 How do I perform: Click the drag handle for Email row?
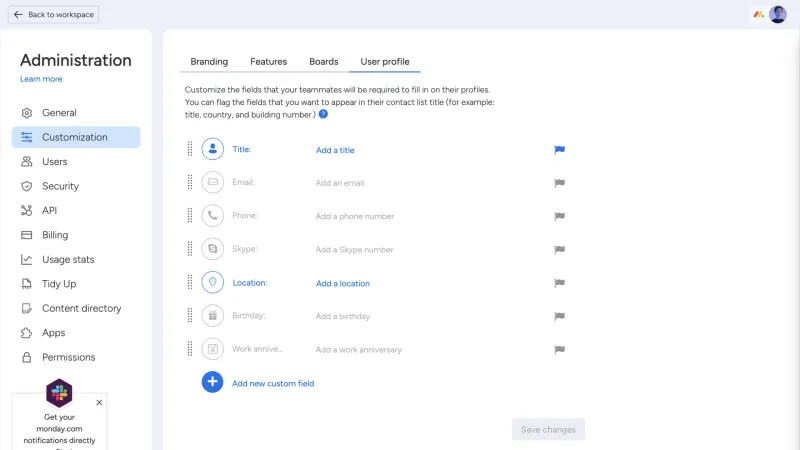[190, 182]
